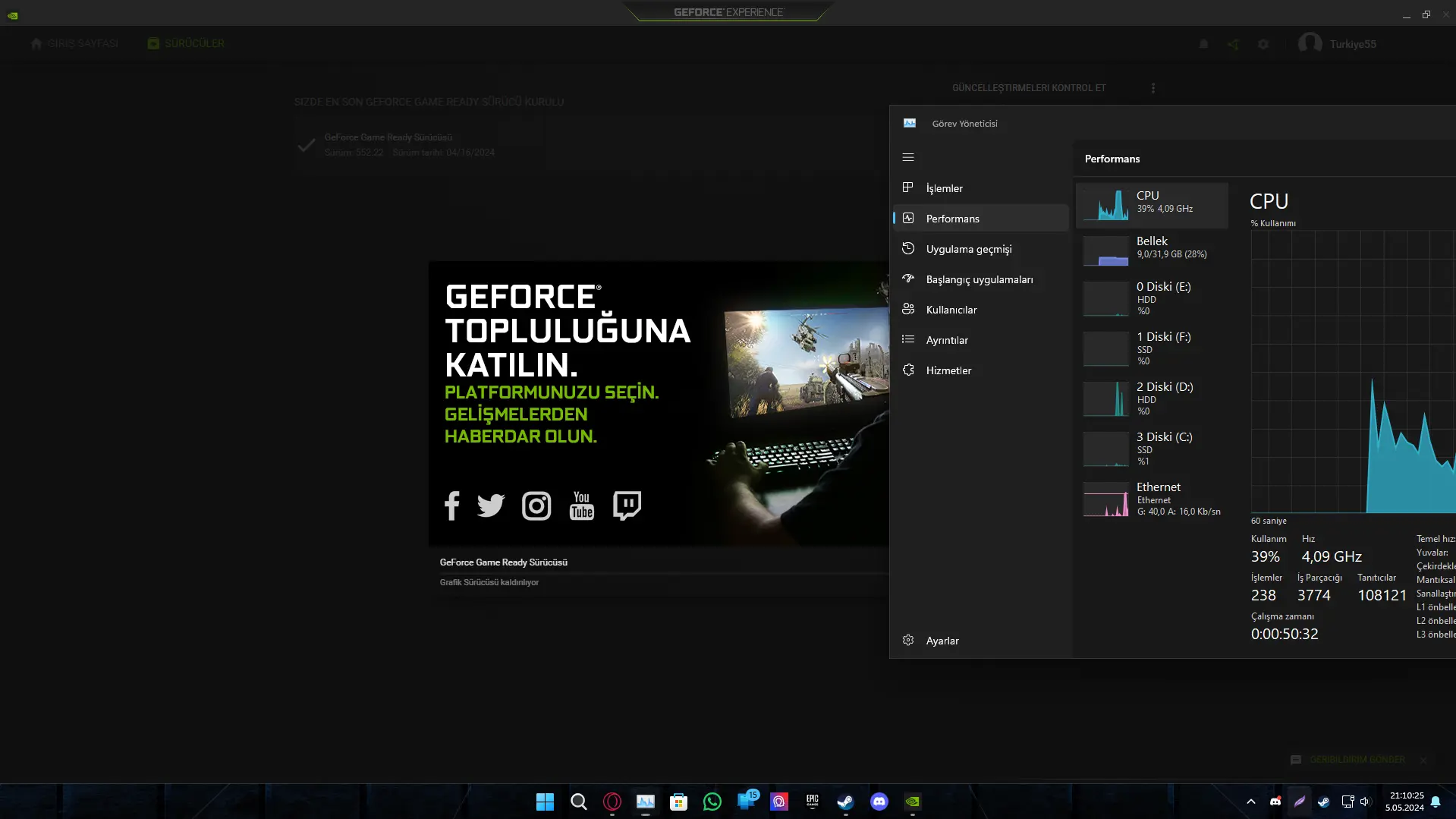
Task: Click Steam icon in system tray
Action: 1323,802
